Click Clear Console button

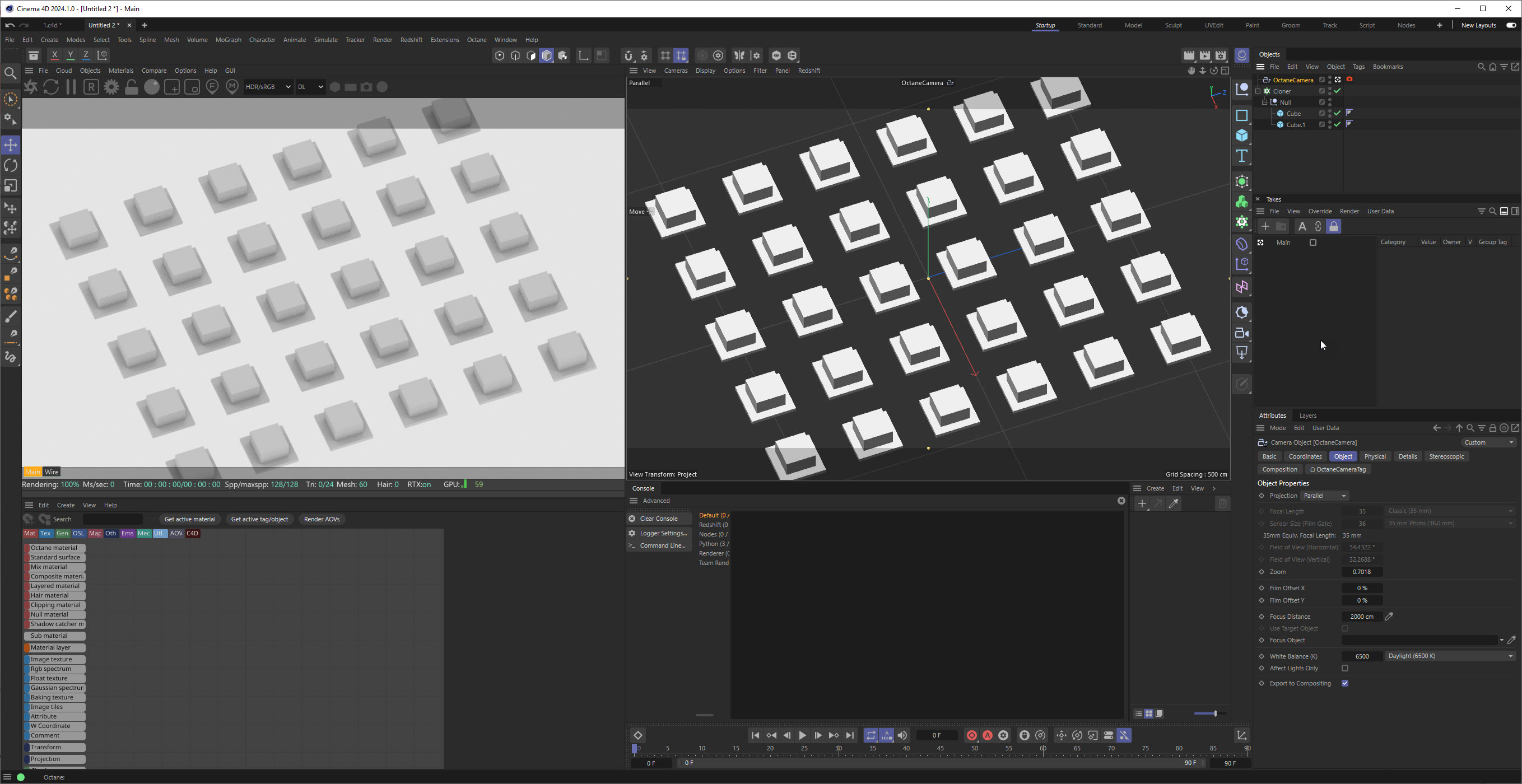[658, 519]
